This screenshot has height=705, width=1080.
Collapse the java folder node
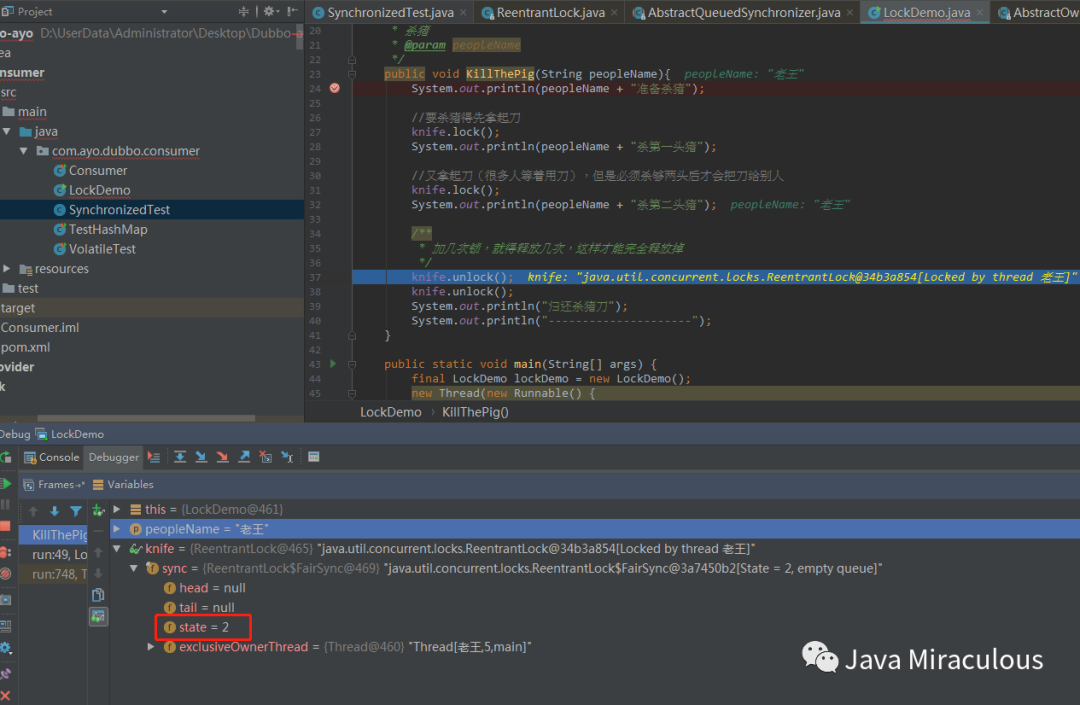point(7,131)
